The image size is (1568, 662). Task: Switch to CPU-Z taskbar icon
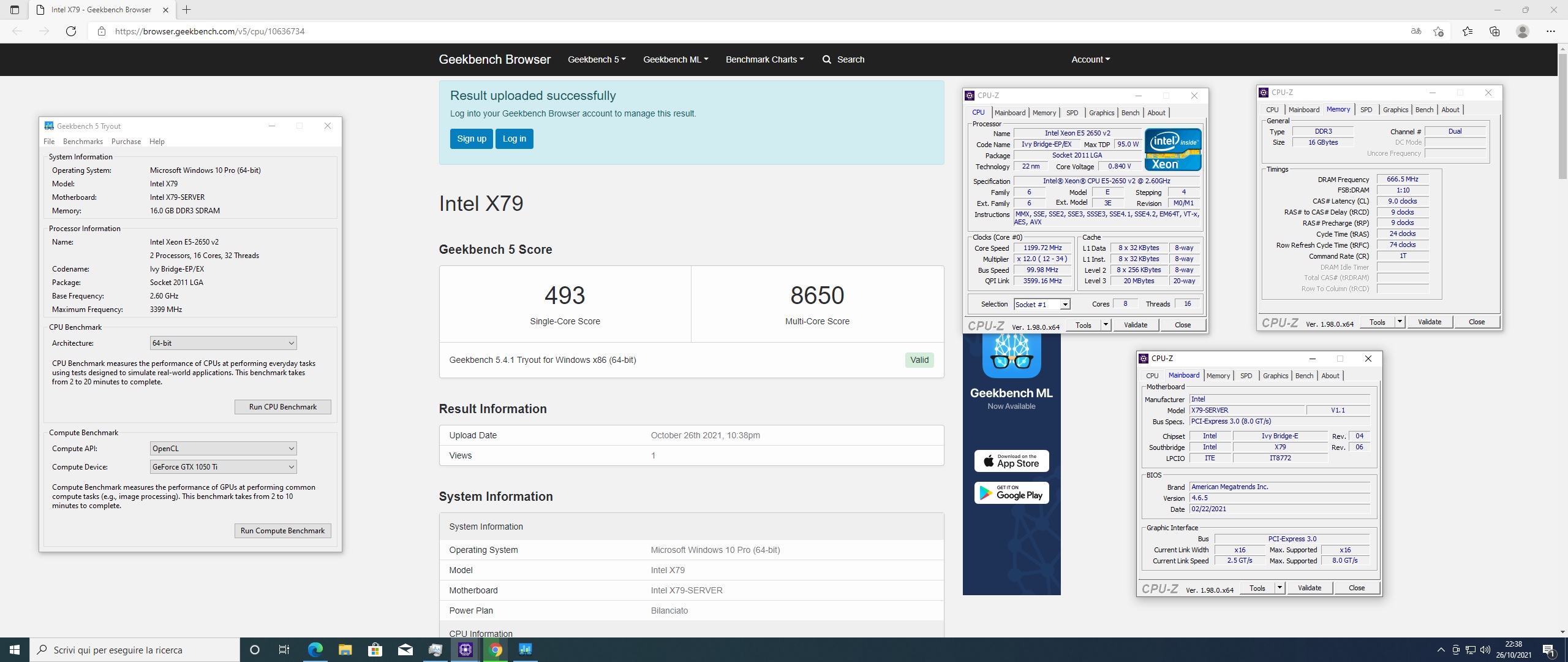pyautogui.click(x=466, y=650)
